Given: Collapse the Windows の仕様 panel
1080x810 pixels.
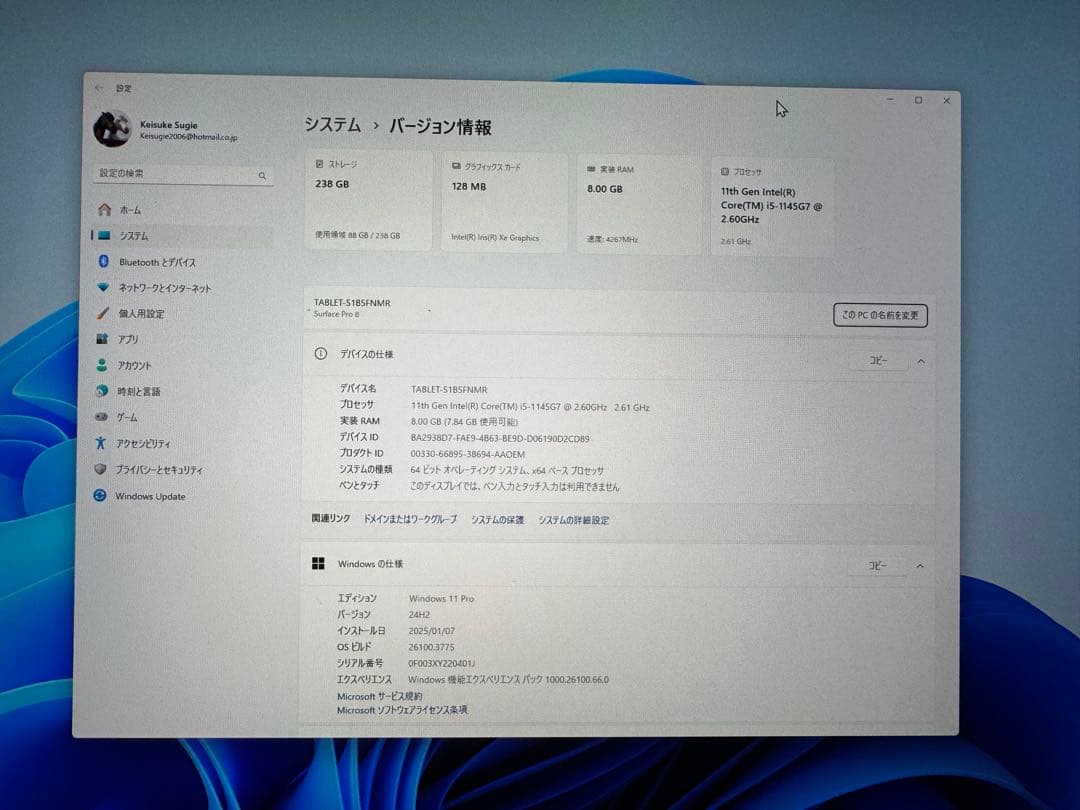Looking at the screenshot, I should point(920,565).
